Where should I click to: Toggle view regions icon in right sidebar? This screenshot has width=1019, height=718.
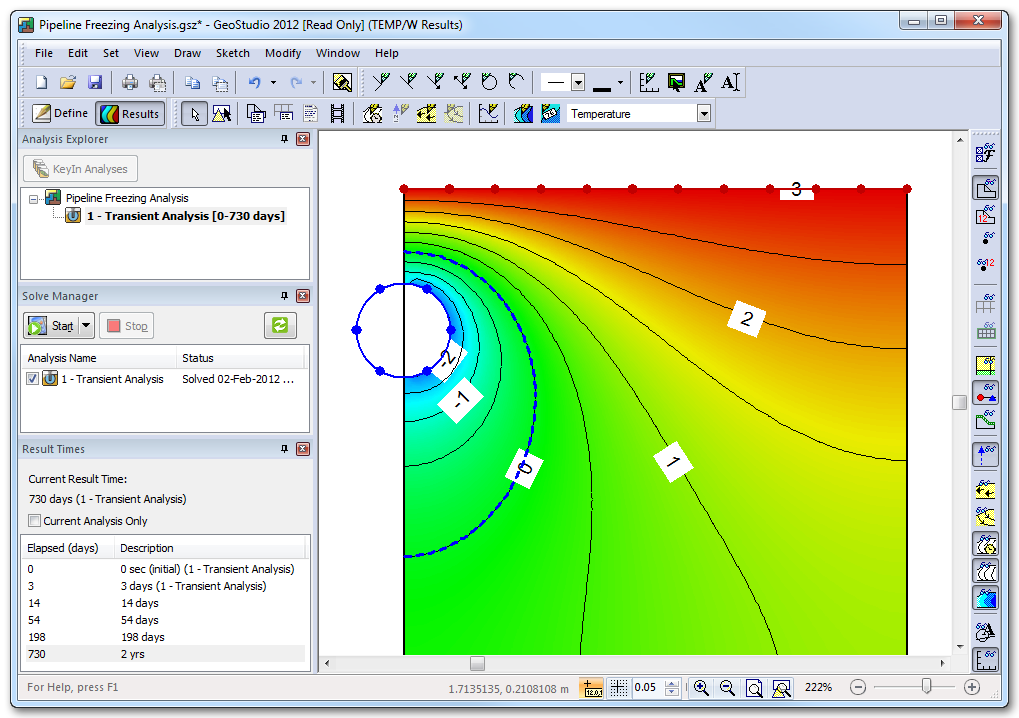(x=985, y=188)
